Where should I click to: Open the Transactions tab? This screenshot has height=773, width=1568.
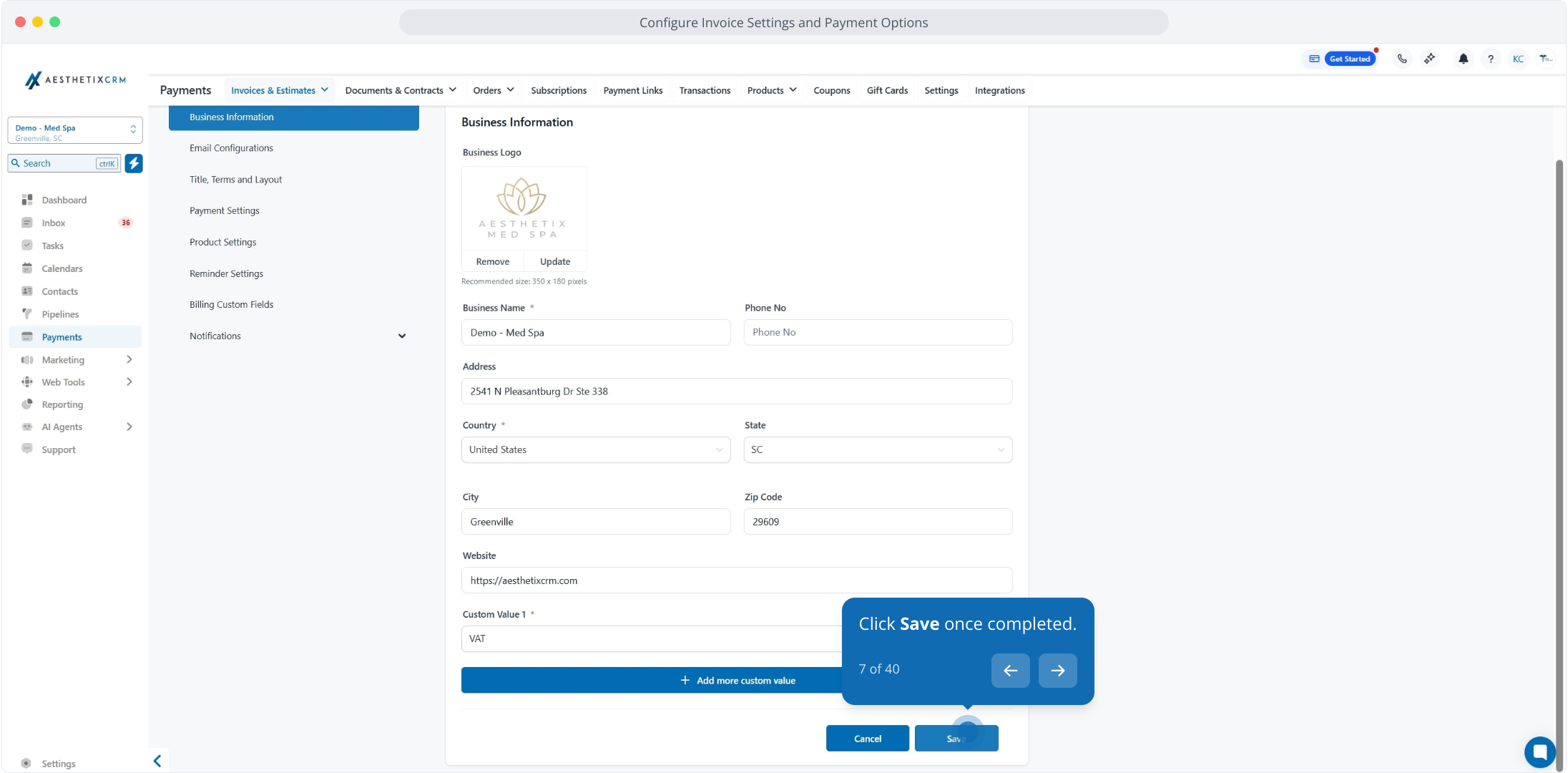(x=705, y=90)
